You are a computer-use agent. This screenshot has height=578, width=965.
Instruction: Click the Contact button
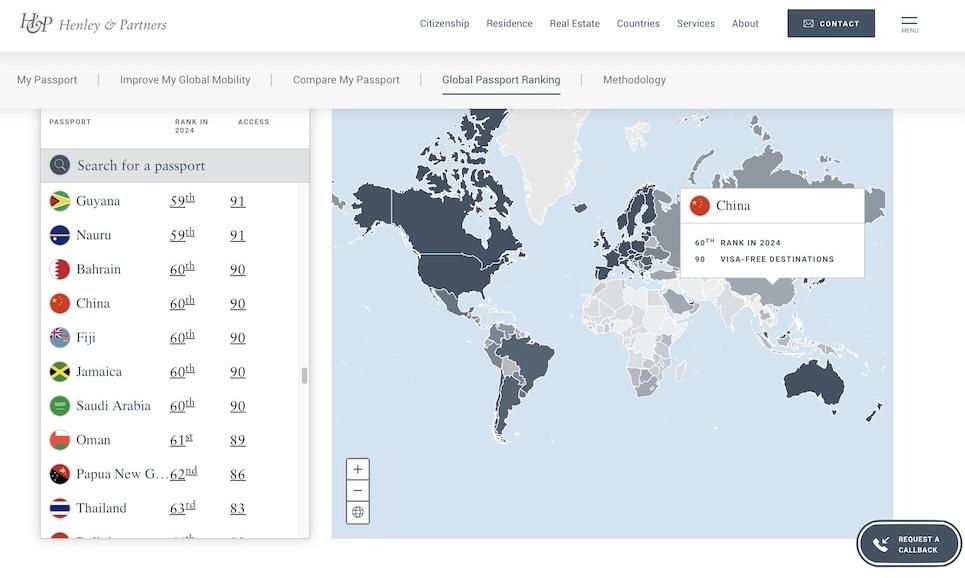[x=831, y=23]
